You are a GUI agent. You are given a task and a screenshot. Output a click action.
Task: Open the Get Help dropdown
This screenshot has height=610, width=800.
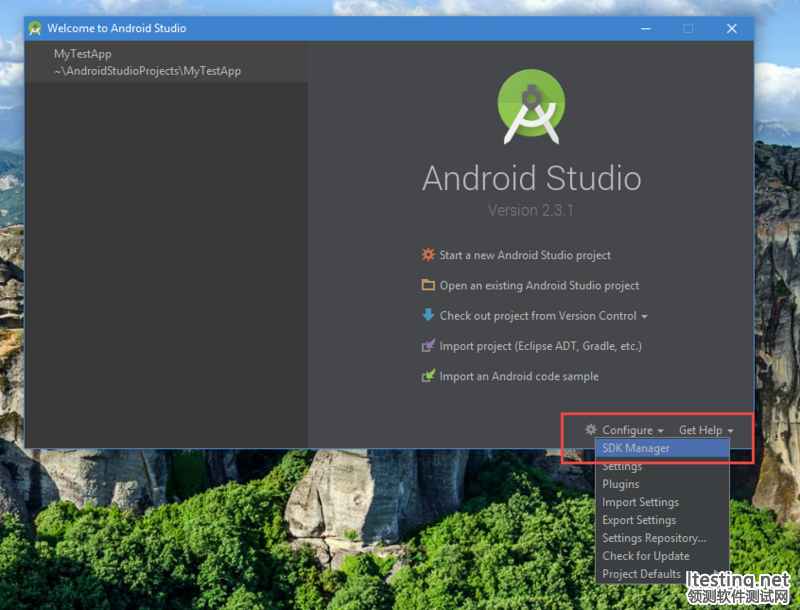pos(706,430)
